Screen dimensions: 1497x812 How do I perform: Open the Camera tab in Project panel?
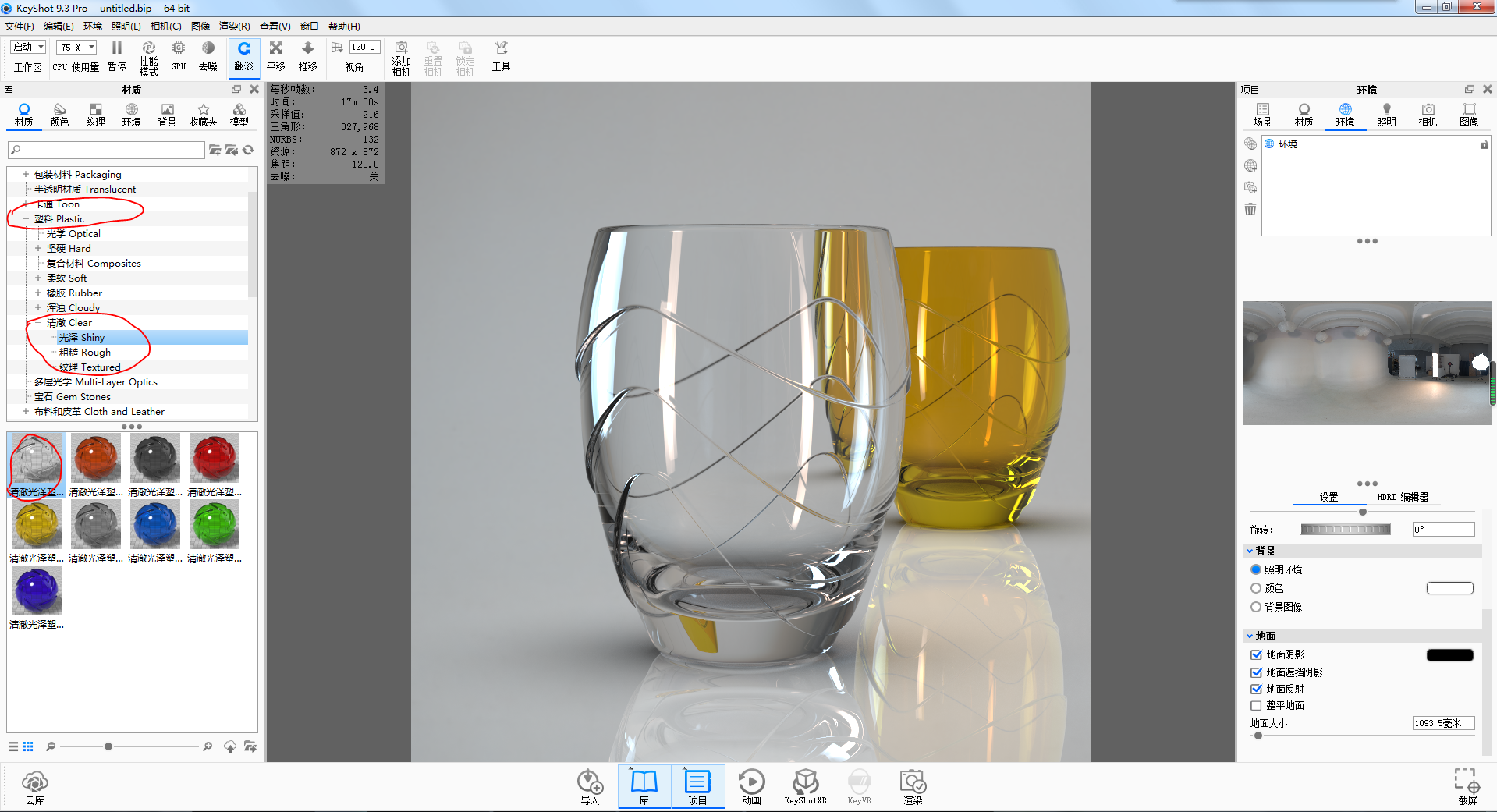tap(1428, 115)
